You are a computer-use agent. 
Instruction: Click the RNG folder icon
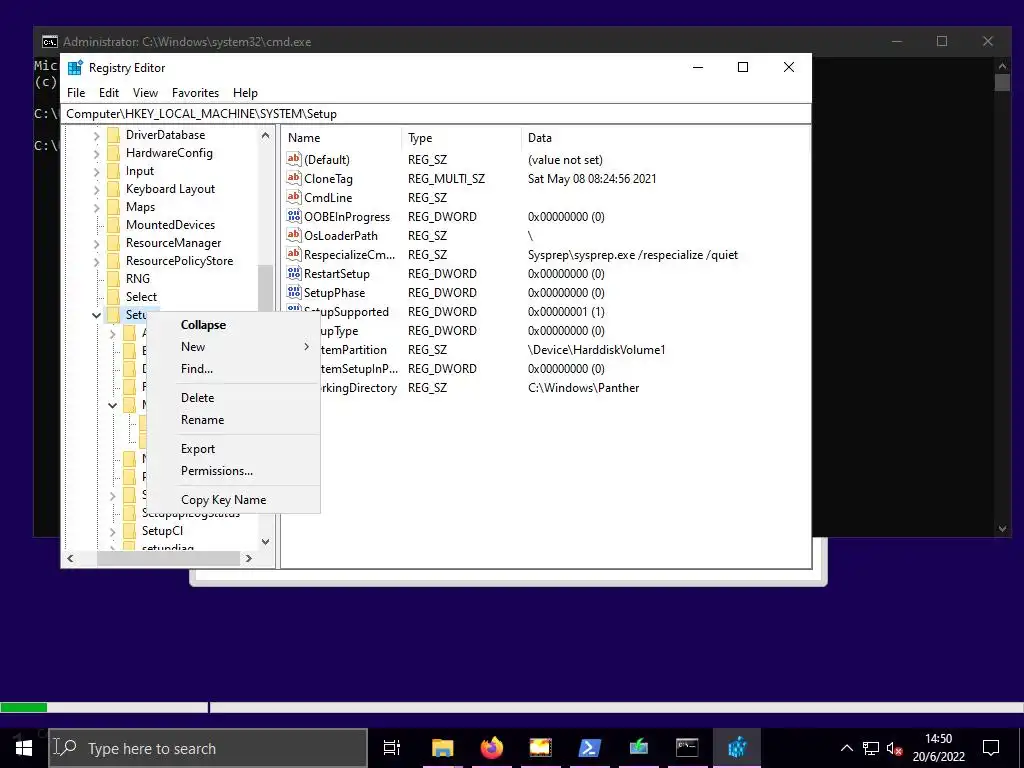pos(114,279)
